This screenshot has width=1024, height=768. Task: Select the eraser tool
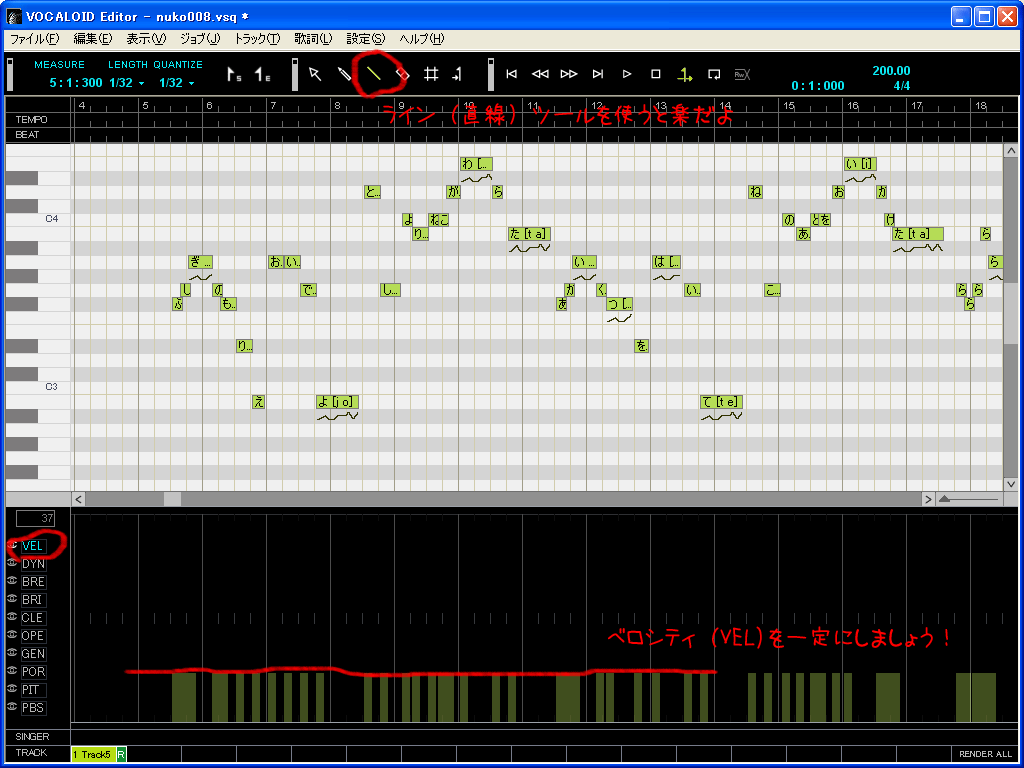tap(402, 74)
